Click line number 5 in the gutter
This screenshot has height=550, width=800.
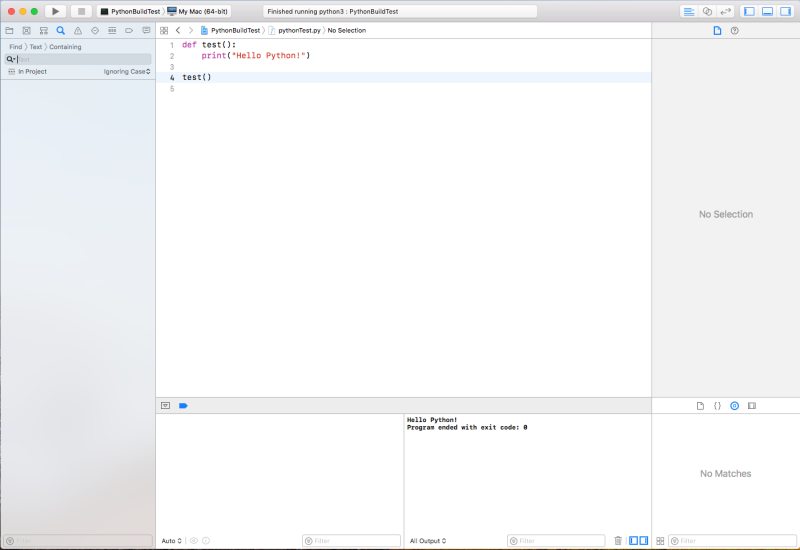(x=172, y=89)
